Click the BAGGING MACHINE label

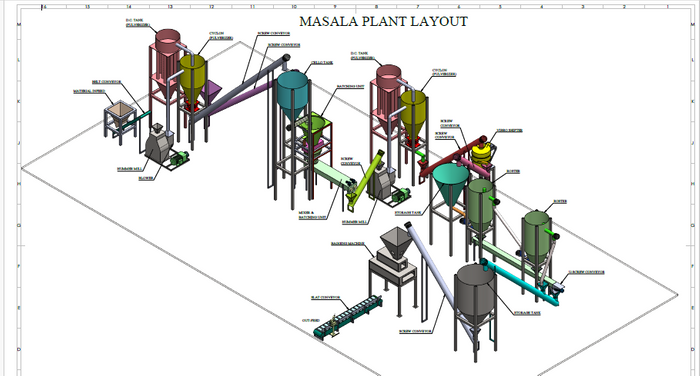(x=348, y=243)
